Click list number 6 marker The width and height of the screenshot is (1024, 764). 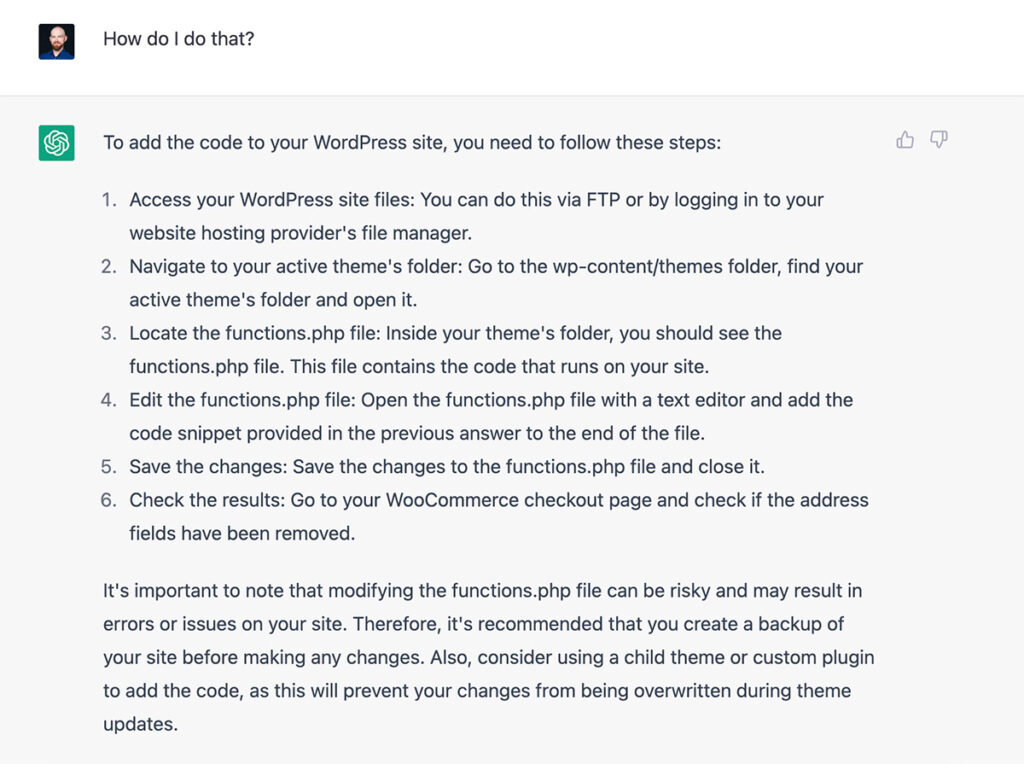[x=109, y=500]
